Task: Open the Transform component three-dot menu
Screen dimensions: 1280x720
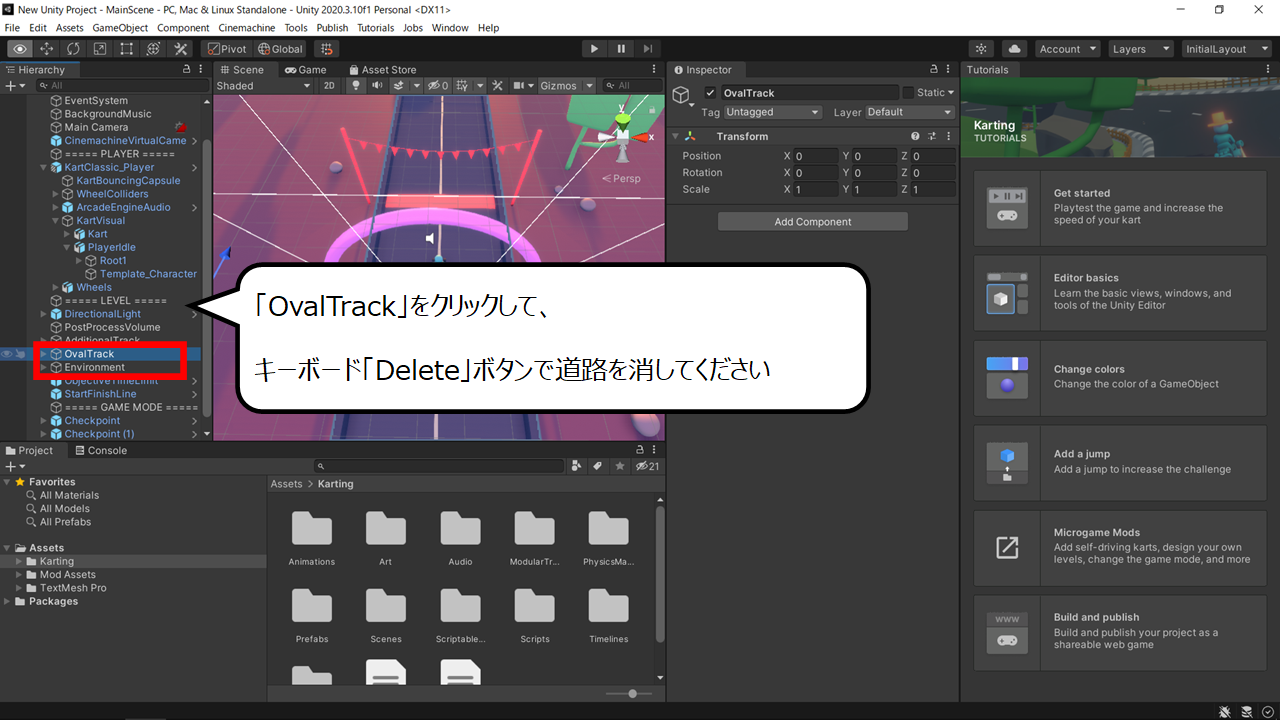Action: (x=947, y=136)
